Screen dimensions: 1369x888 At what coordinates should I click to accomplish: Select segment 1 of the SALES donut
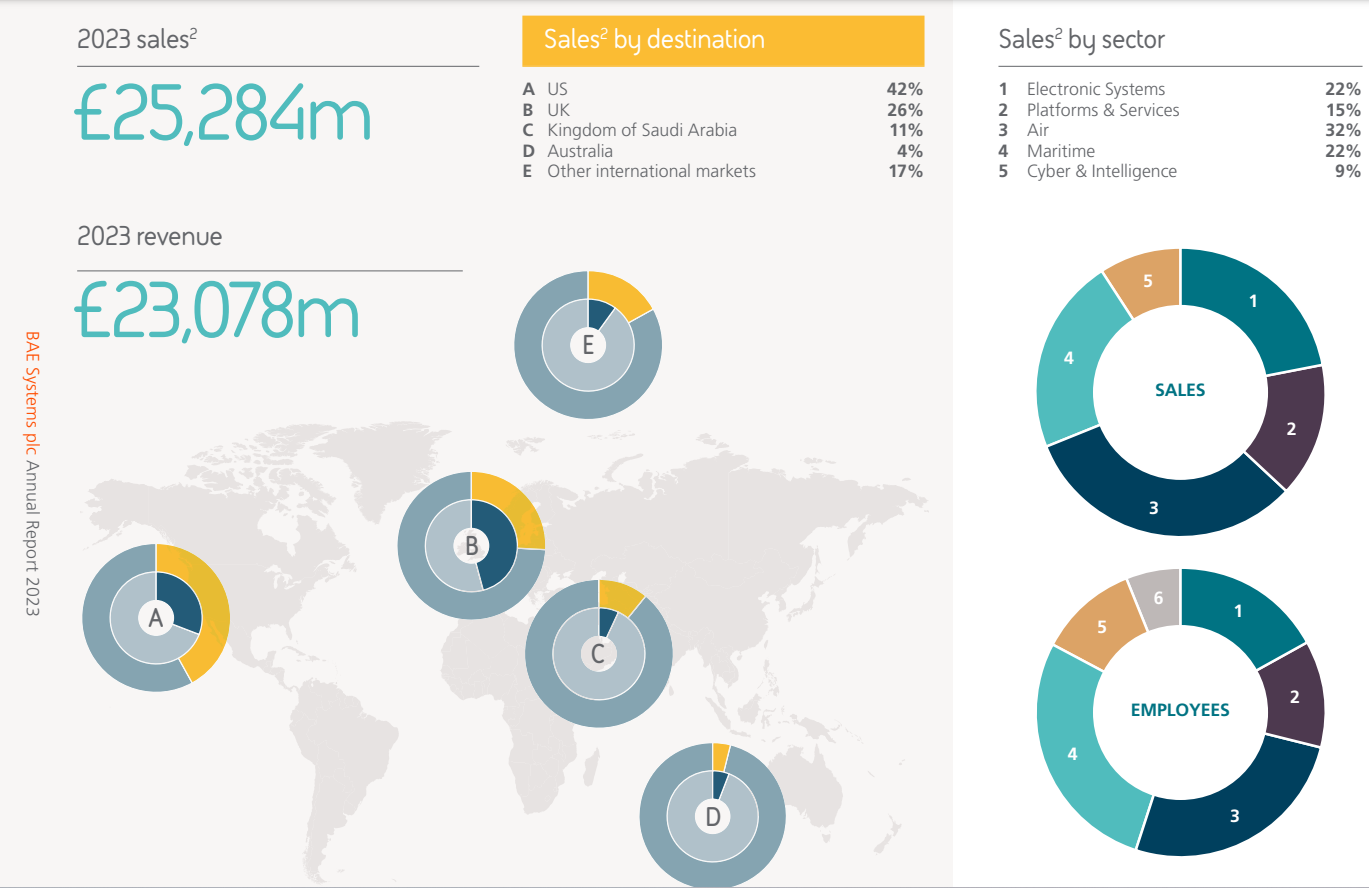coord(1253,301)
